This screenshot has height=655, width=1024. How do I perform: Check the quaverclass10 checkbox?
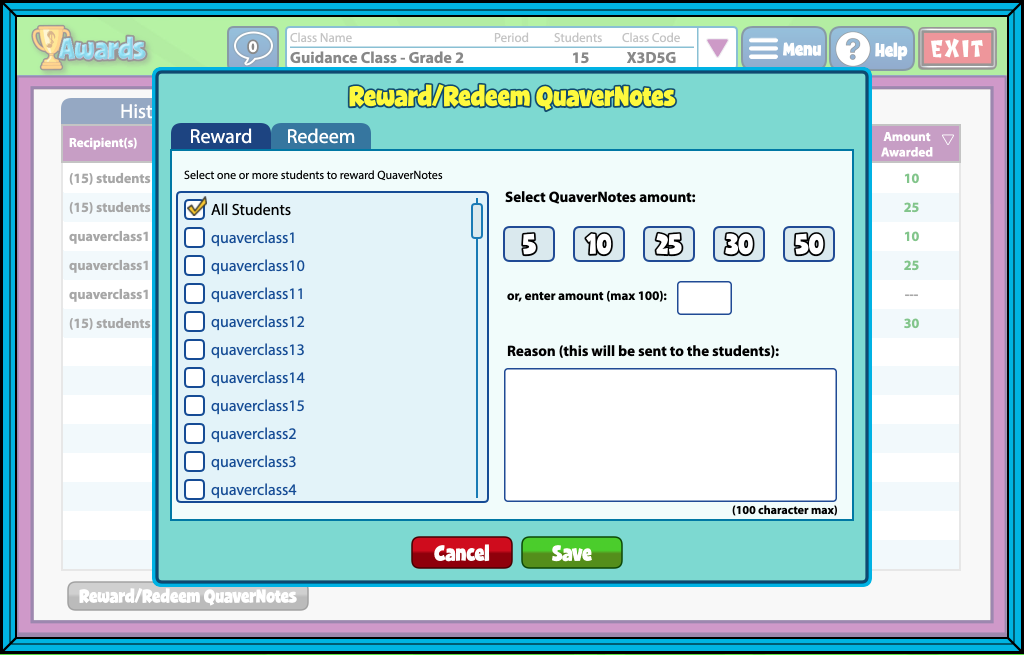pyautogui.click(x=195, y=266)
